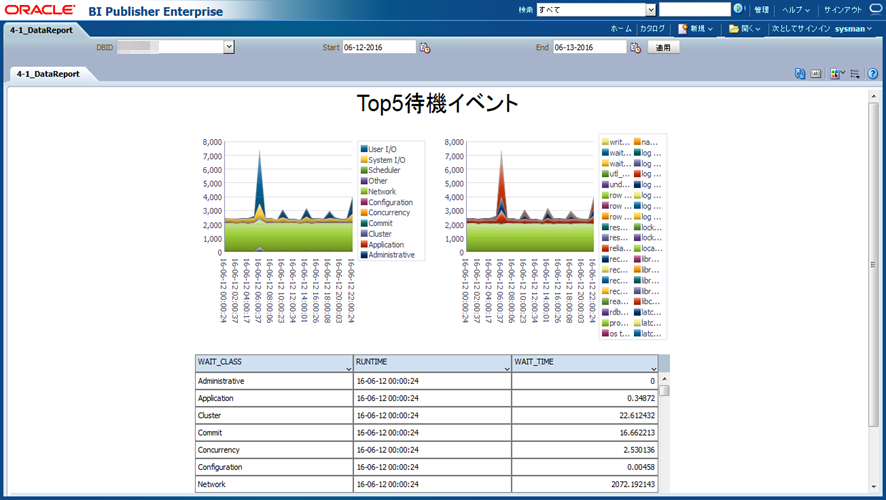Click the 開く folder icon
This screenshot has height=500, width=886.
point(734,28)
